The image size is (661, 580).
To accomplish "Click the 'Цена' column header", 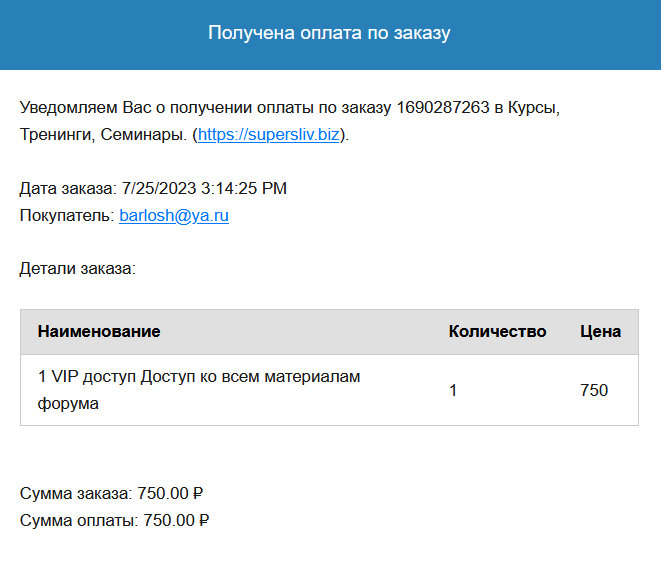I will click(600, 331).
